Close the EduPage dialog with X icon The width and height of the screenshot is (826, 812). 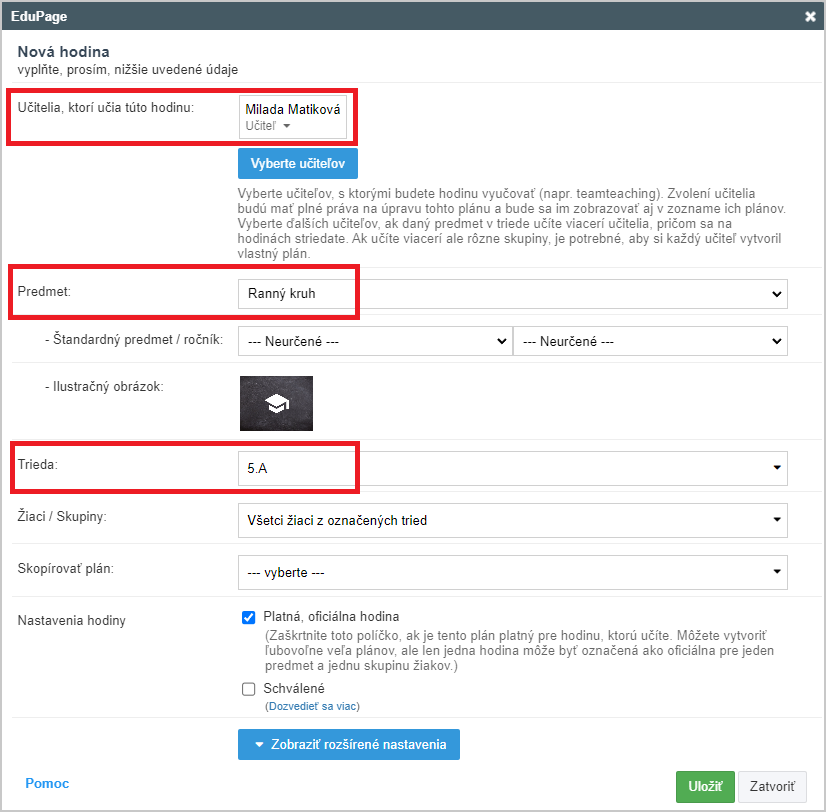coord(810,17)
